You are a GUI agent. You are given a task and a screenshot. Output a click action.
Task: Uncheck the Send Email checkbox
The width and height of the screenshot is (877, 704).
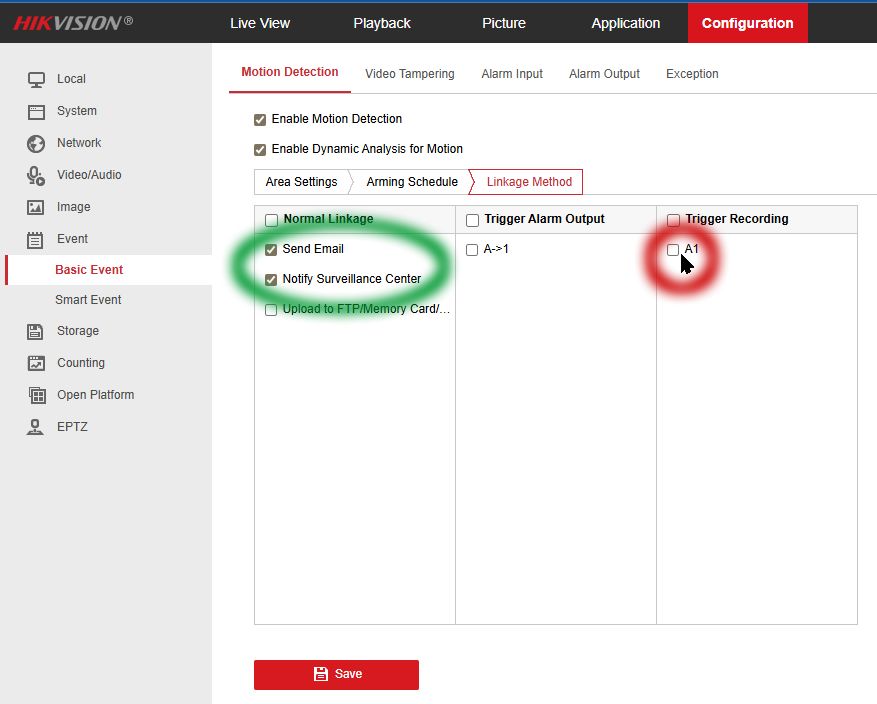(271, 250)
